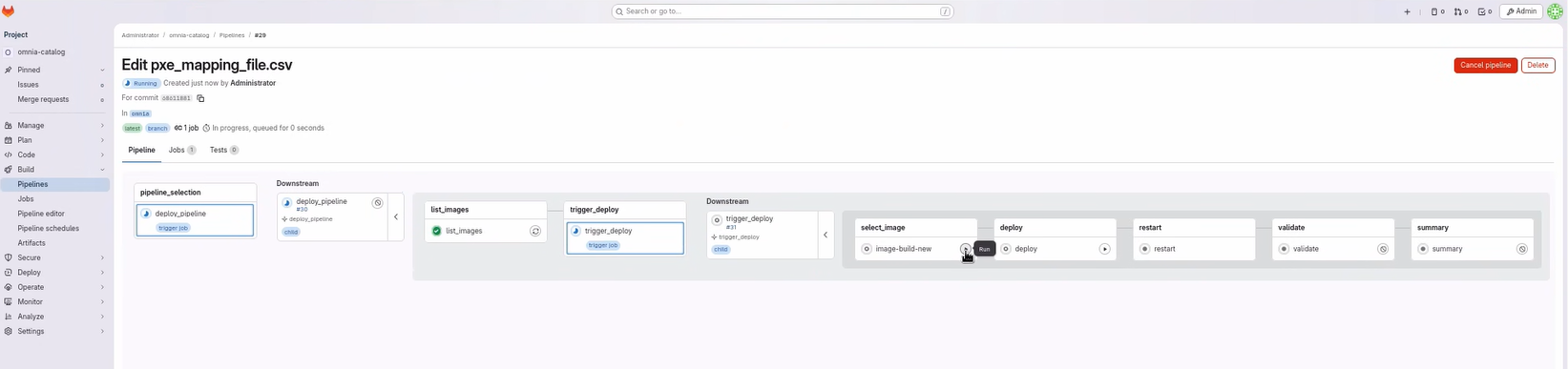Screen dimensions: 1568x369
Task: Open Pipeline editor in sidebar
Action: click(x=54, y=214)
